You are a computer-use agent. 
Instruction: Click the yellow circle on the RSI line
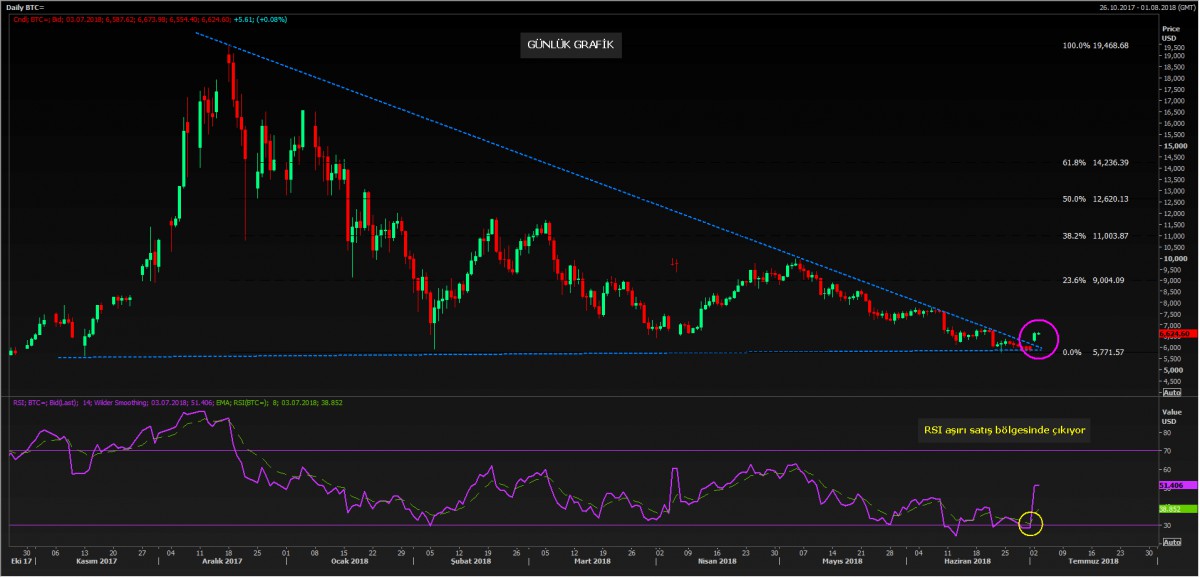pos(1032,522)
